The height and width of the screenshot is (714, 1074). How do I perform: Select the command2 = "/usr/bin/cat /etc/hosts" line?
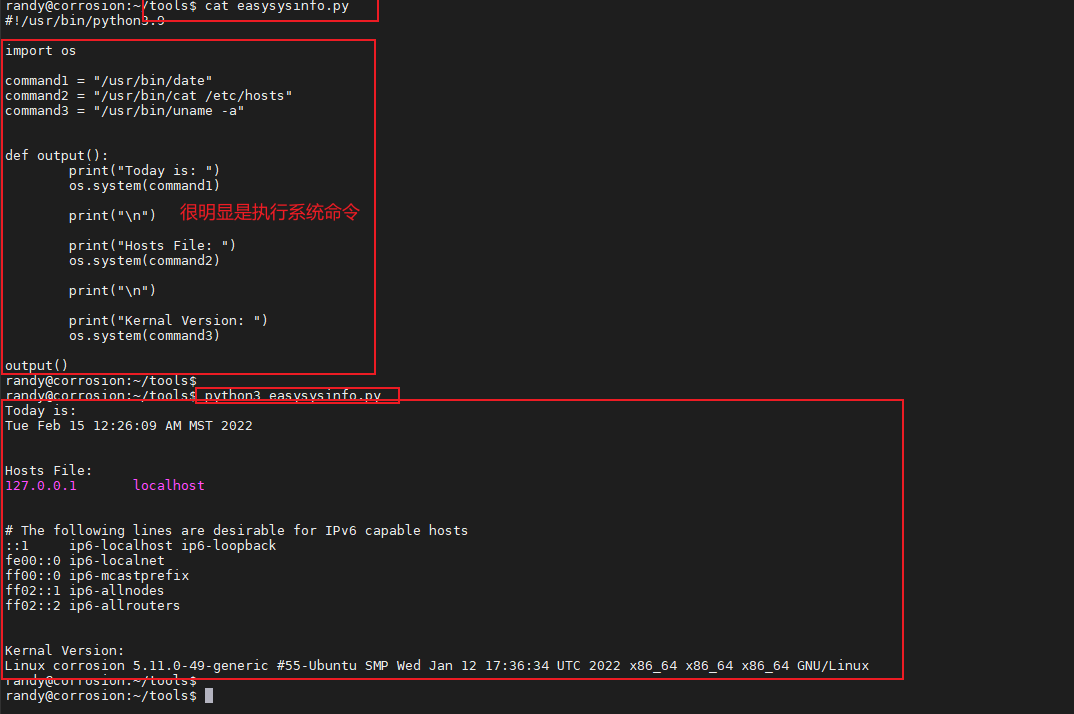(x=149, y=96)
